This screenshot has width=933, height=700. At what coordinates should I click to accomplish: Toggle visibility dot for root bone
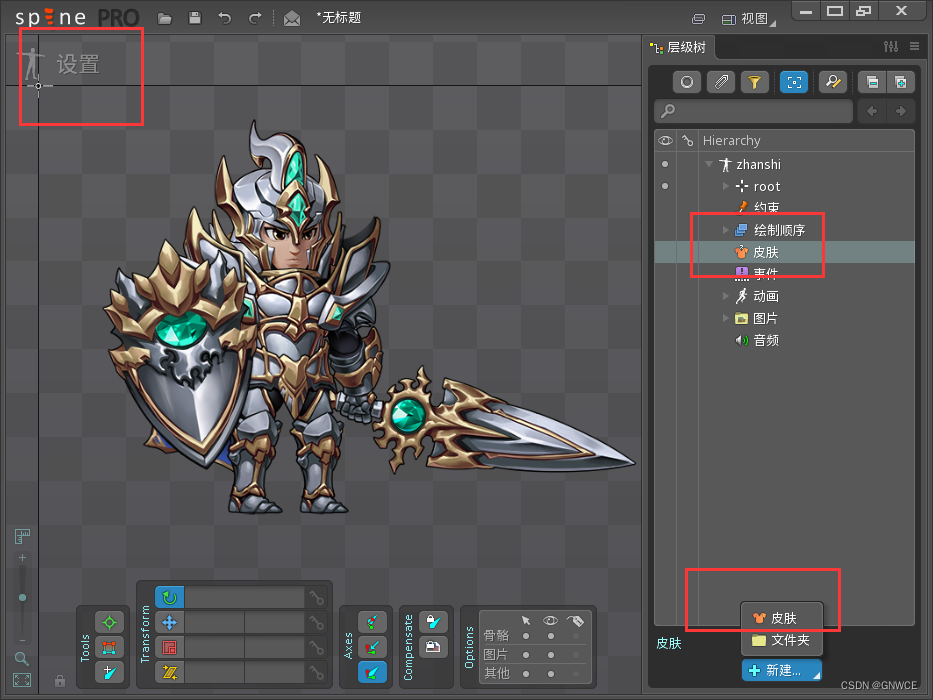click(665, 186)
